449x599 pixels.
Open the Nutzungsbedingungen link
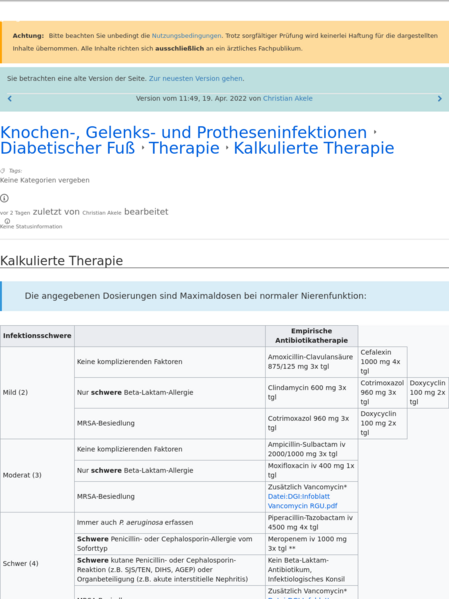(186, 36)
